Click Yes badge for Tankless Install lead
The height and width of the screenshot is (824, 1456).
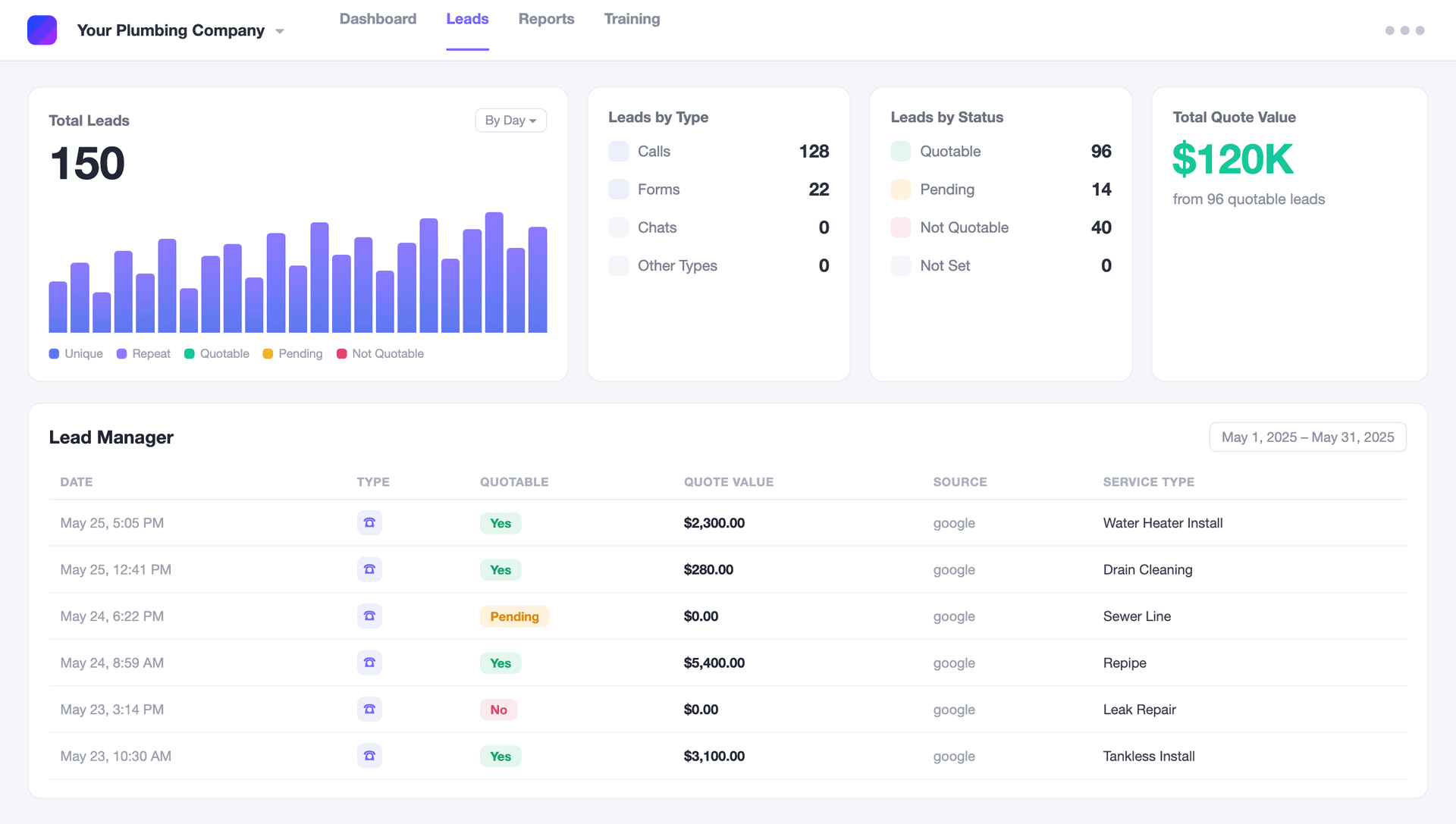tap(500, 757)
